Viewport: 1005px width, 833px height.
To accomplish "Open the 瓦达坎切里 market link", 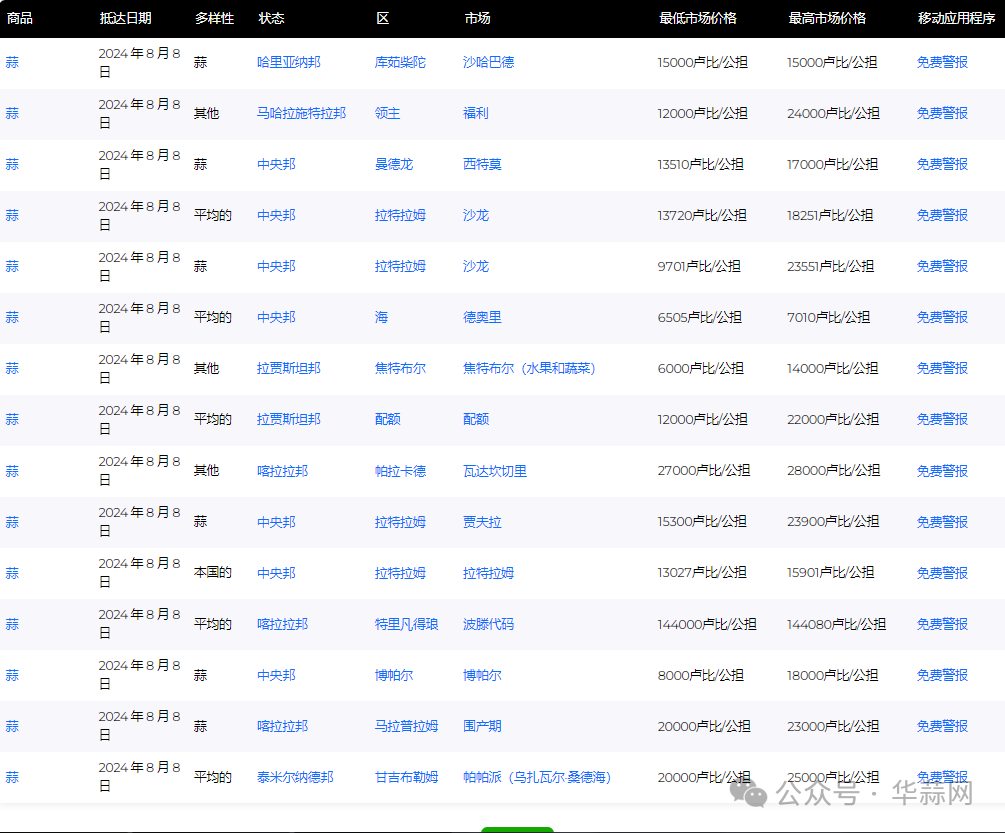I will 495,471.
